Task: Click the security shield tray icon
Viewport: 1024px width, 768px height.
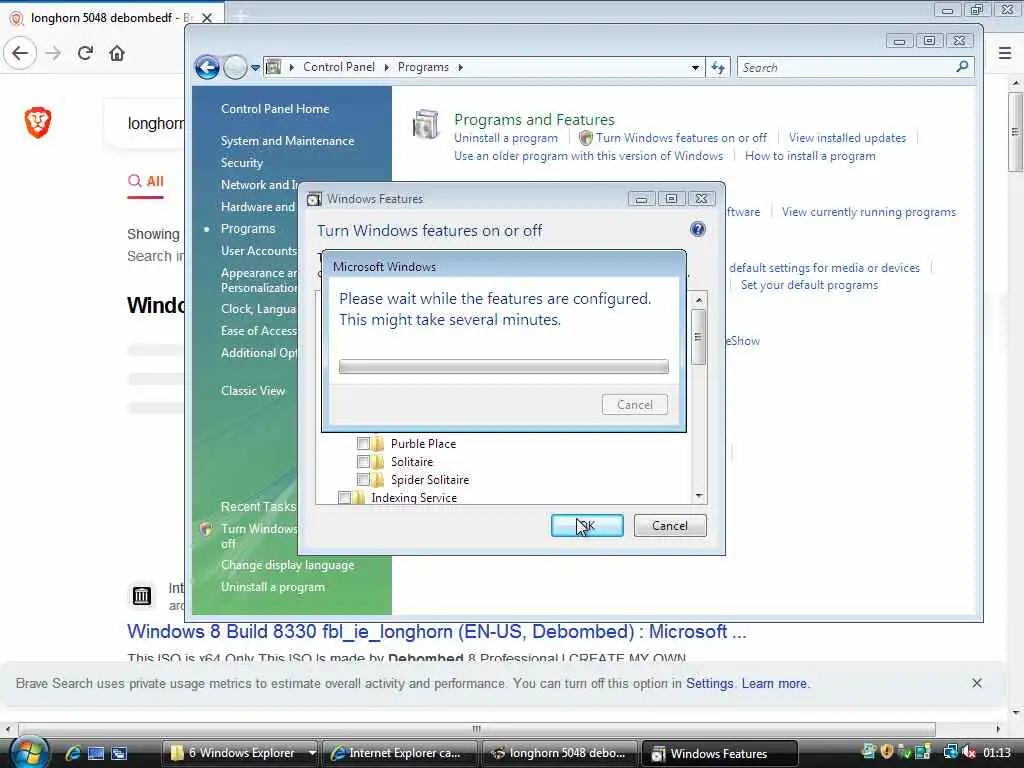Action: [886, 752]
